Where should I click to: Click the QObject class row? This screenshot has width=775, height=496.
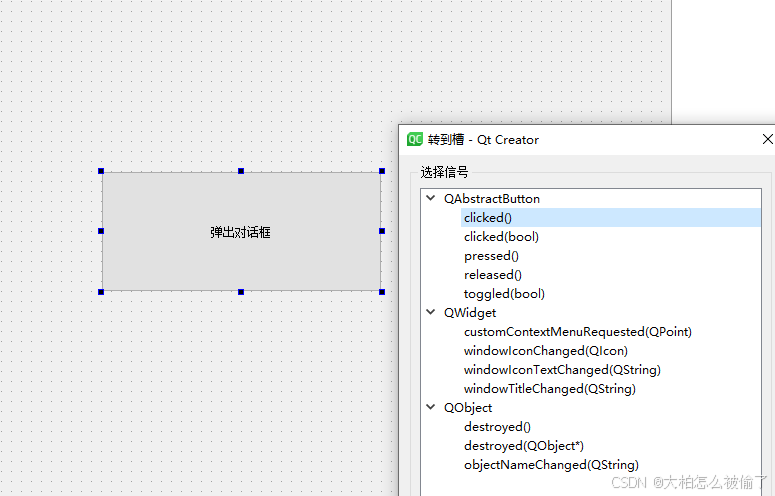pyautogui.click(x=468, y=408)
